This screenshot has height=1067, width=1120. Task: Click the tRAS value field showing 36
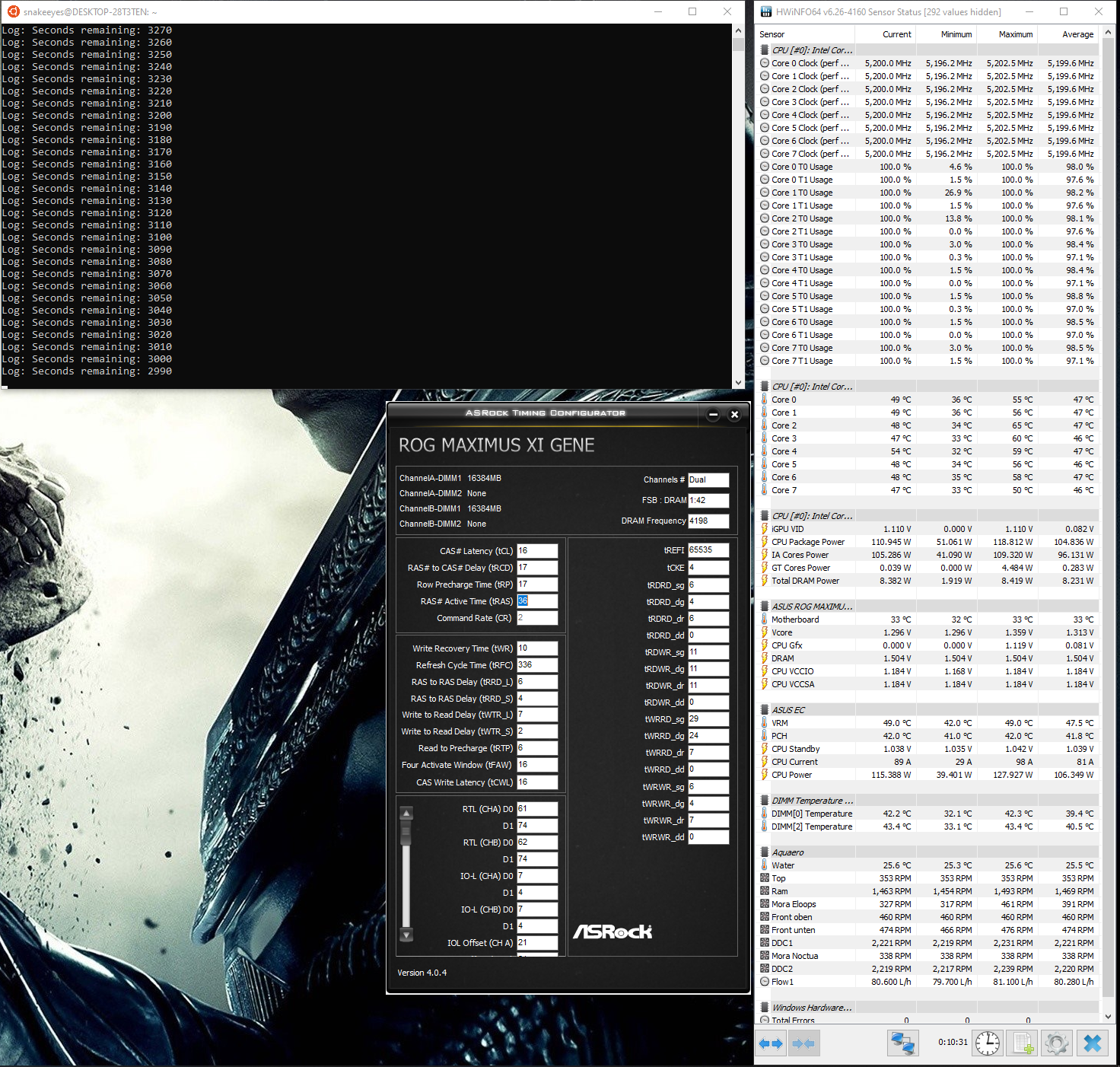[537, 601]
